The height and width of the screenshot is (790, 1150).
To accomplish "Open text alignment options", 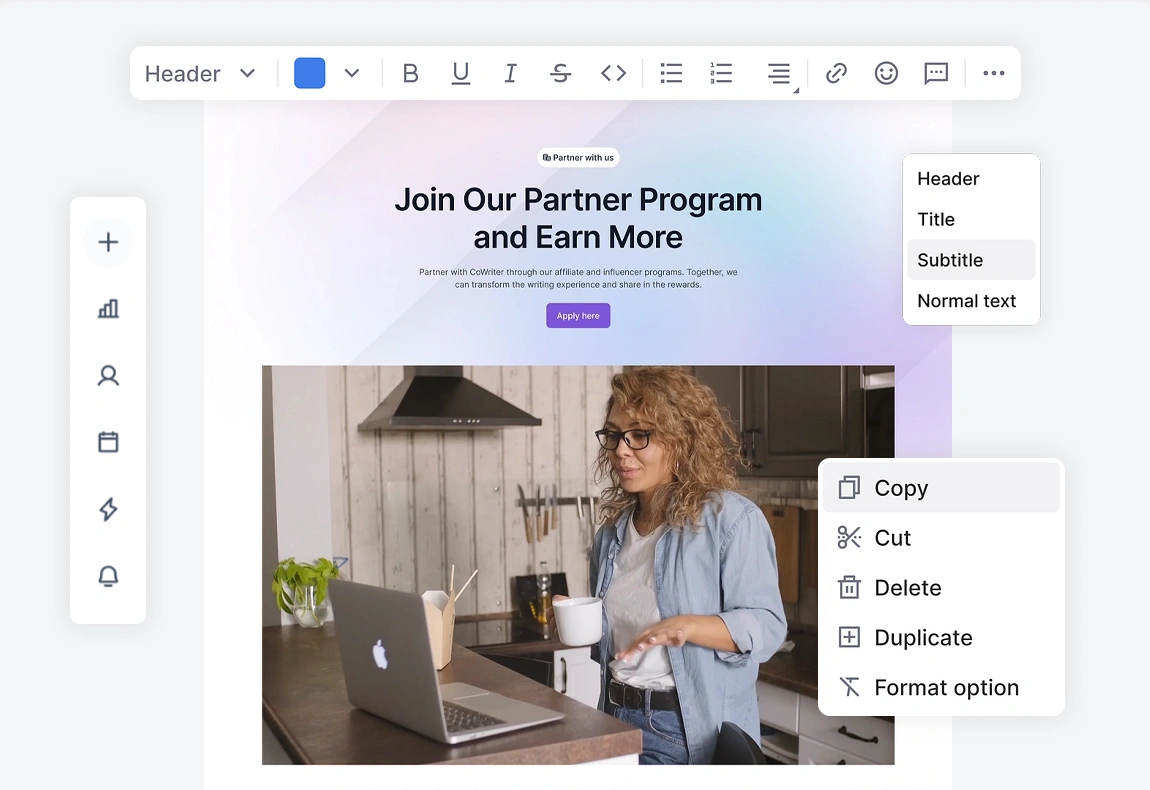I will (779, 73).
